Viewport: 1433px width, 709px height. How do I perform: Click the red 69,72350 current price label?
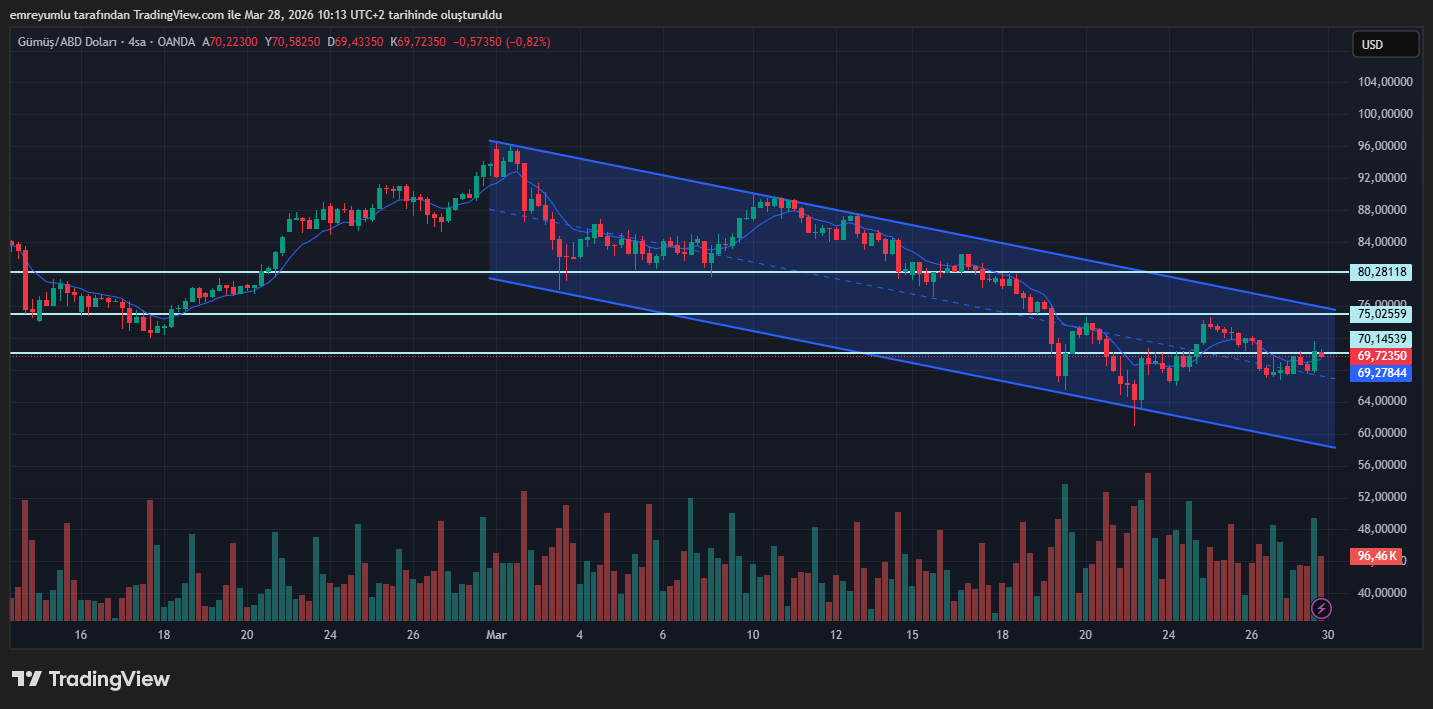click(1382, 356)
